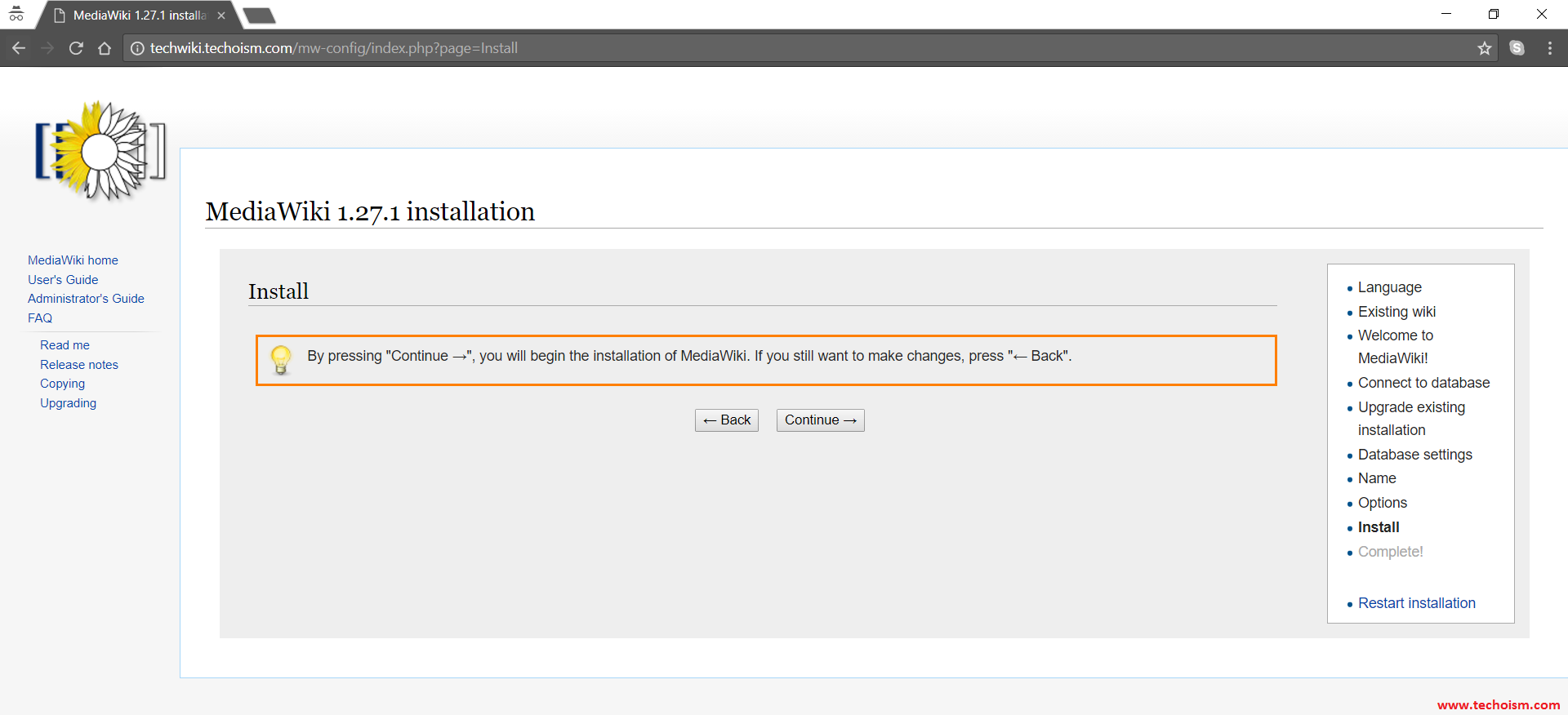The image size is (1568, 715).
Task: Open a new tab button
Action: pyautogui.click(x=260, y=16)
